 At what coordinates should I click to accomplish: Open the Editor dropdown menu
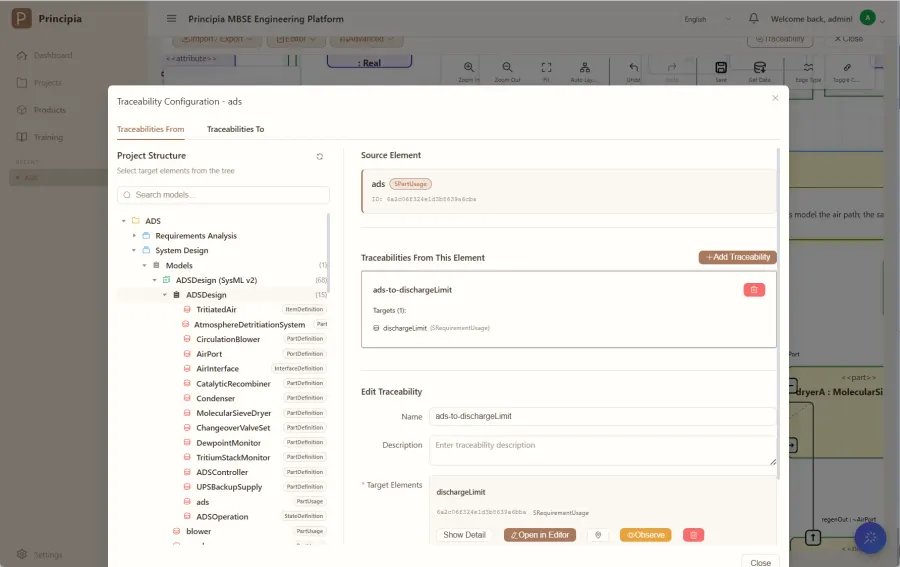pyautogui.click(x=296, y=39)
